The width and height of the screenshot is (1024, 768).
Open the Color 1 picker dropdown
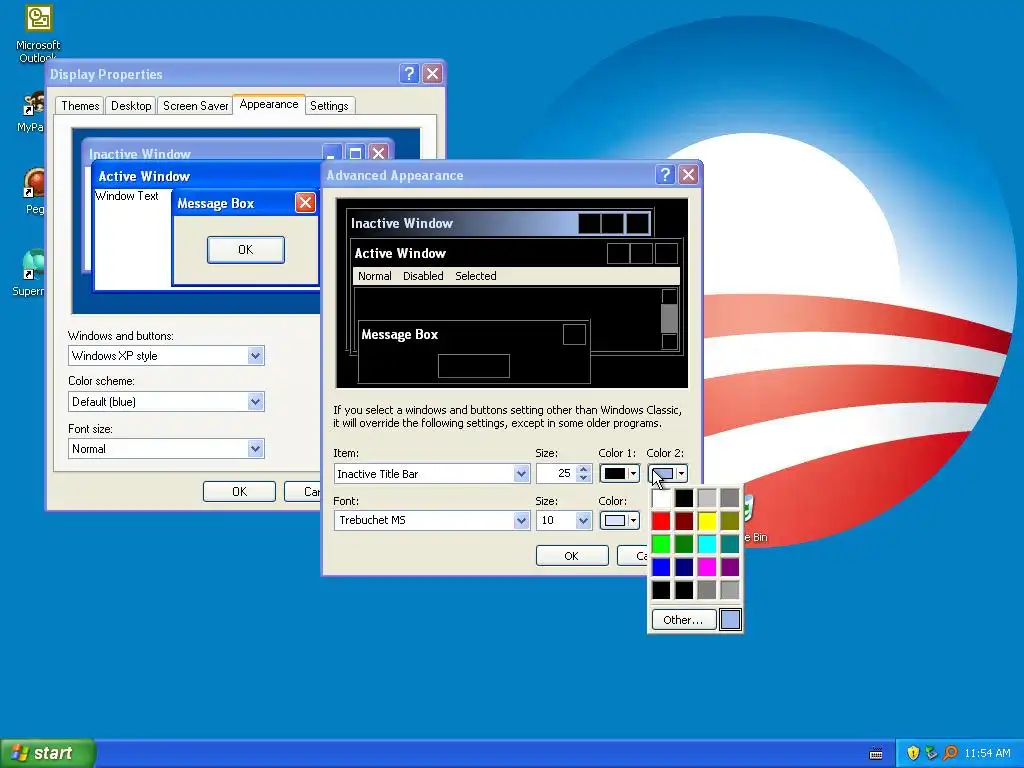tap(619, 473)
